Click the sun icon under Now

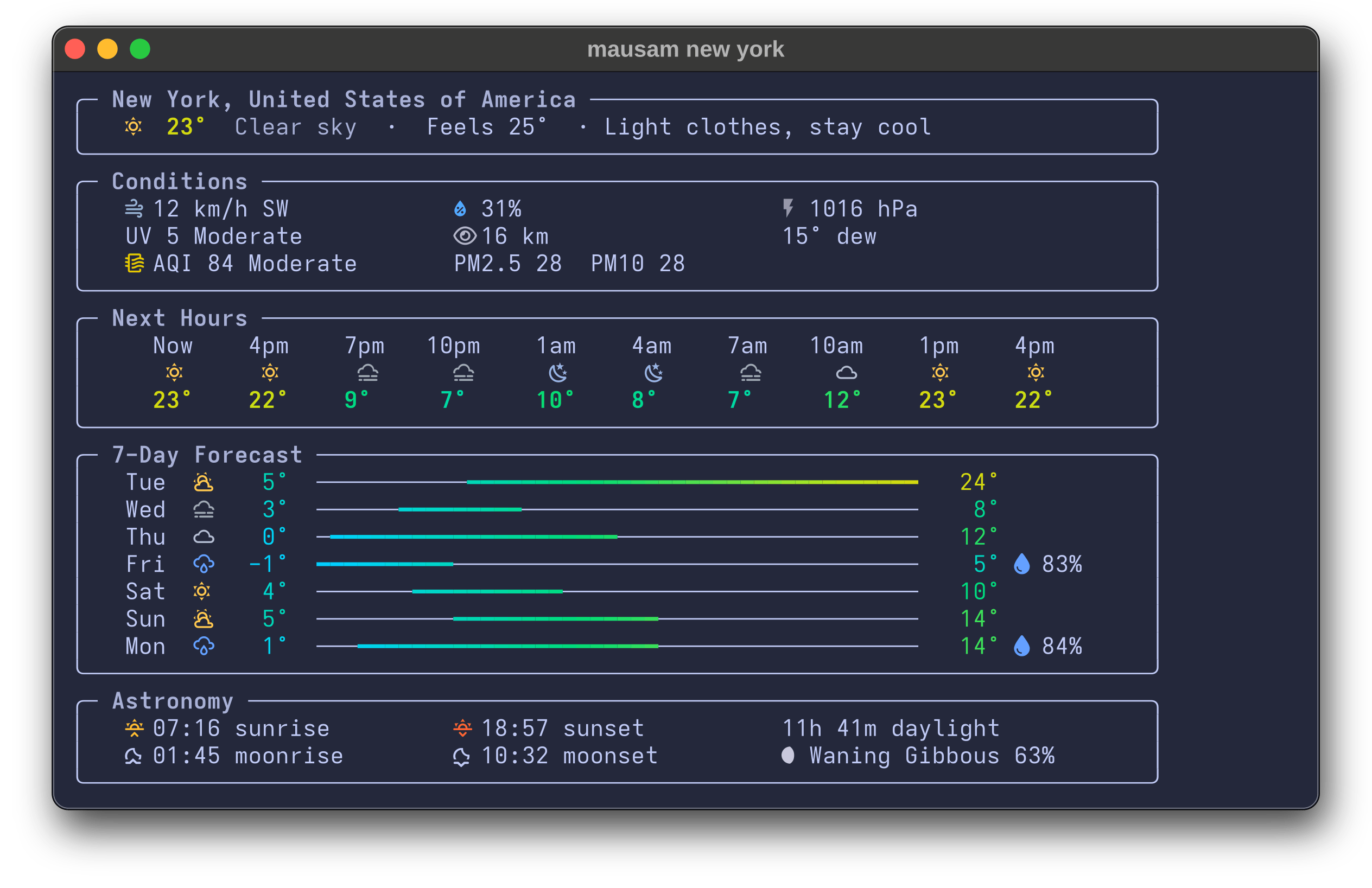[174, 373]
